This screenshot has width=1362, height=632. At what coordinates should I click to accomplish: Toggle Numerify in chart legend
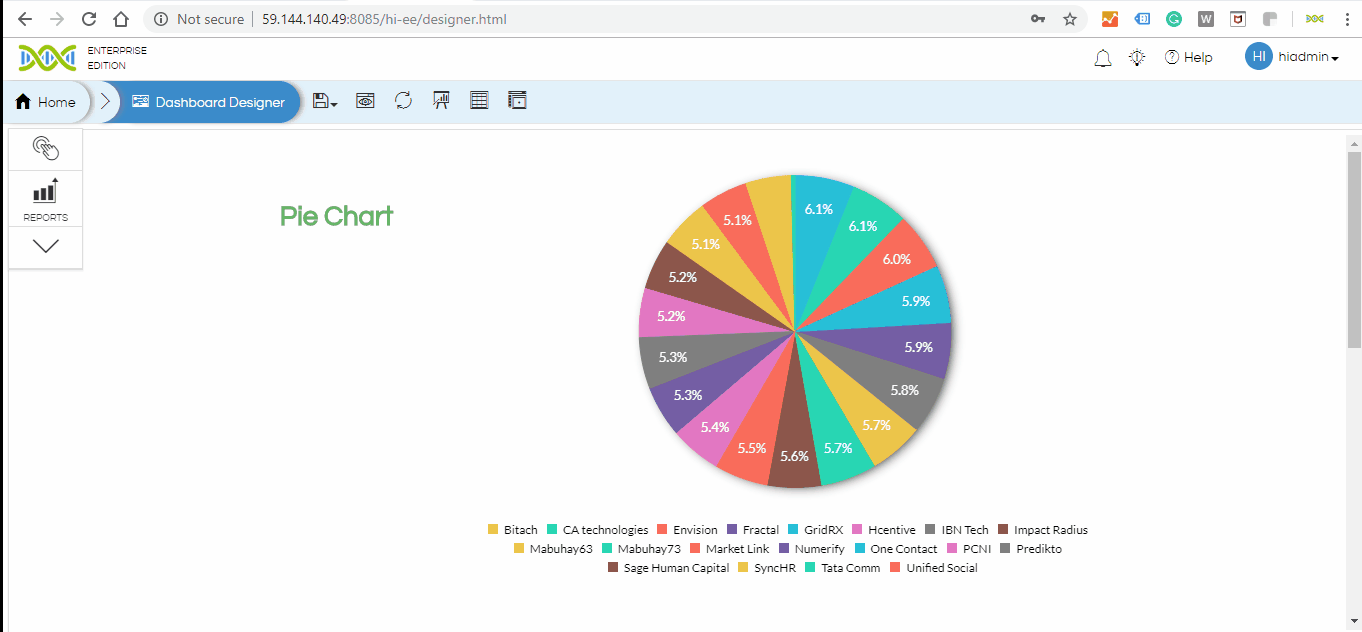click(x=812, y=549)
